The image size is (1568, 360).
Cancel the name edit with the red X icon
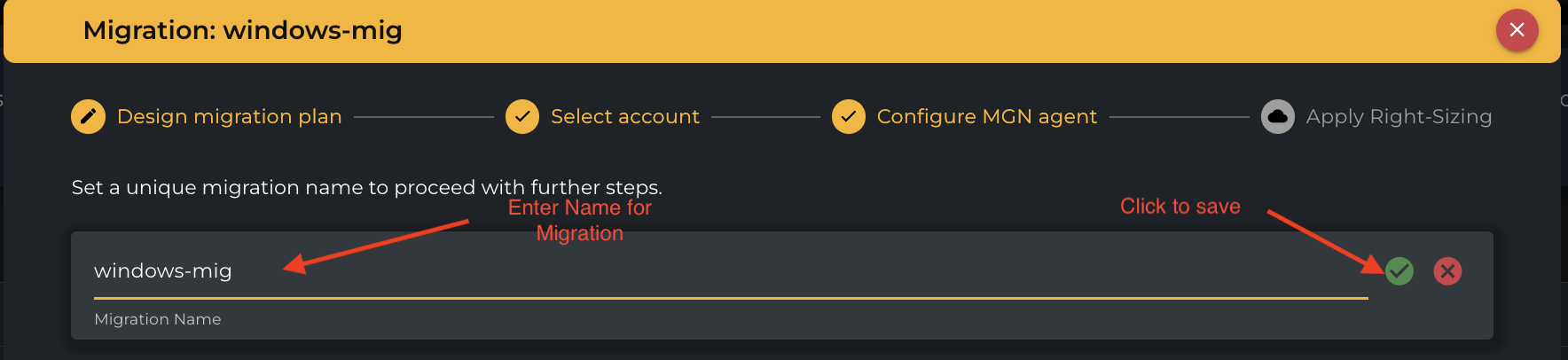[x=1447, y=270]
